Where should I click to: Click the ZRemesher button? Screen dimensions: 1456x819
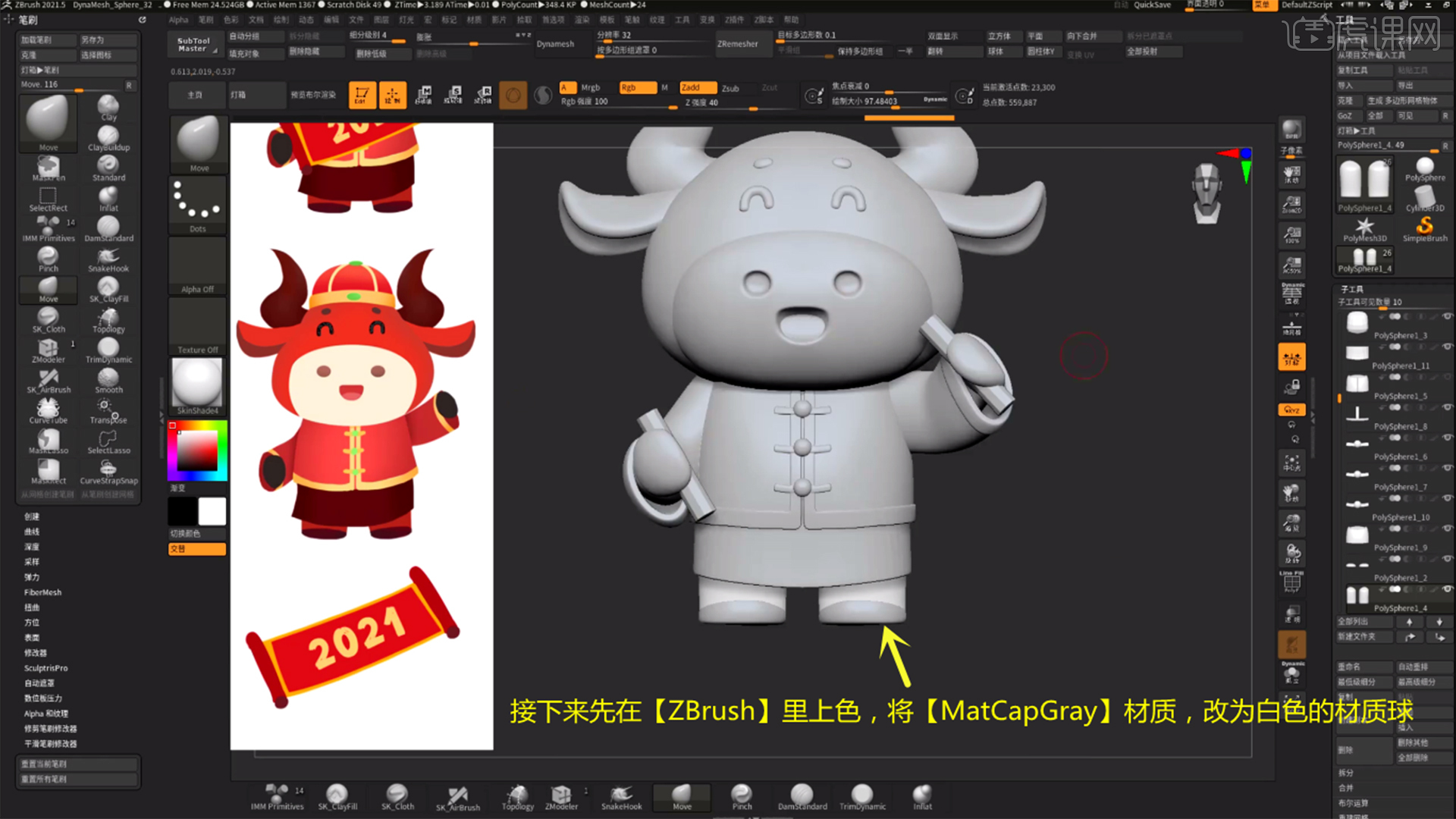[x=742, y=44]
